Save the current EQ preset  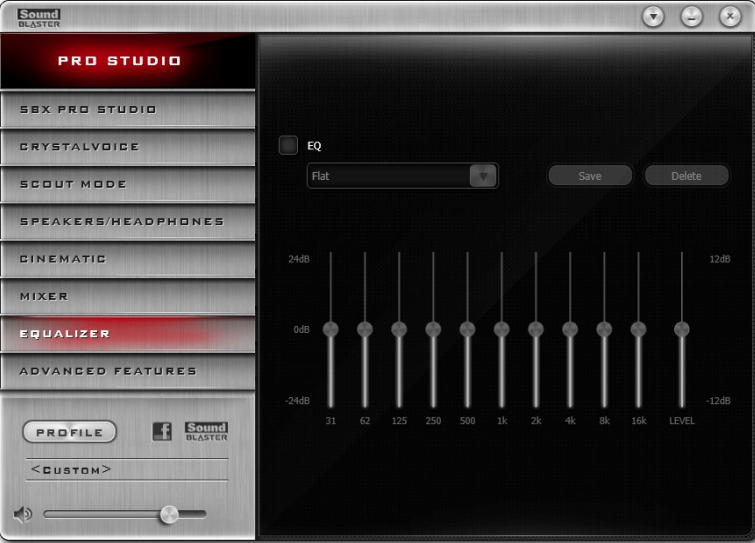[x=590, y=176]
